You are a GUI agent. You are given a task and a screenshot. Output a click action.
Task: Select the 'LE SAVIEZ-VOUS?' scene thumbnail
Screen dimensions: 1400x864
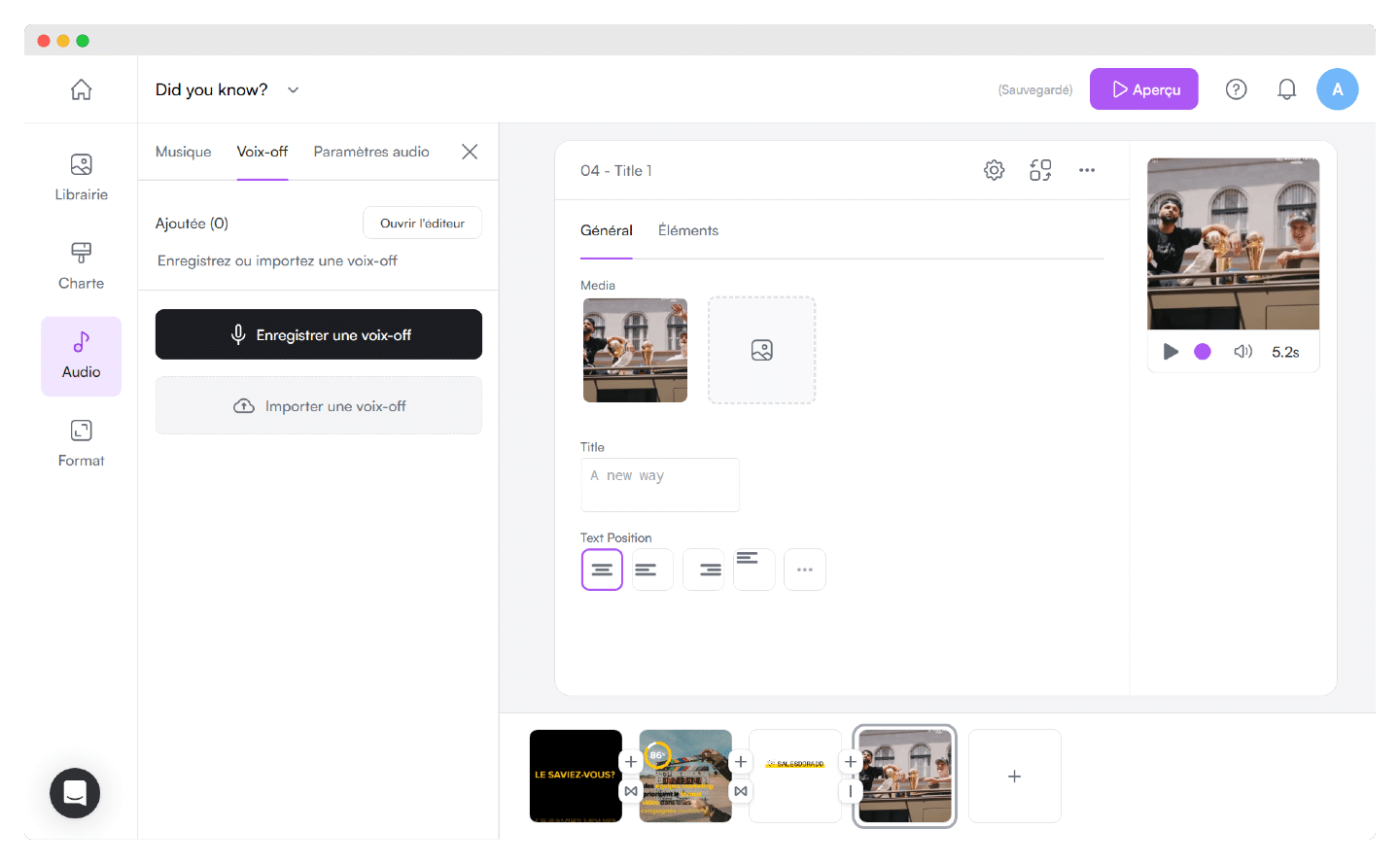tap(576, 776)
